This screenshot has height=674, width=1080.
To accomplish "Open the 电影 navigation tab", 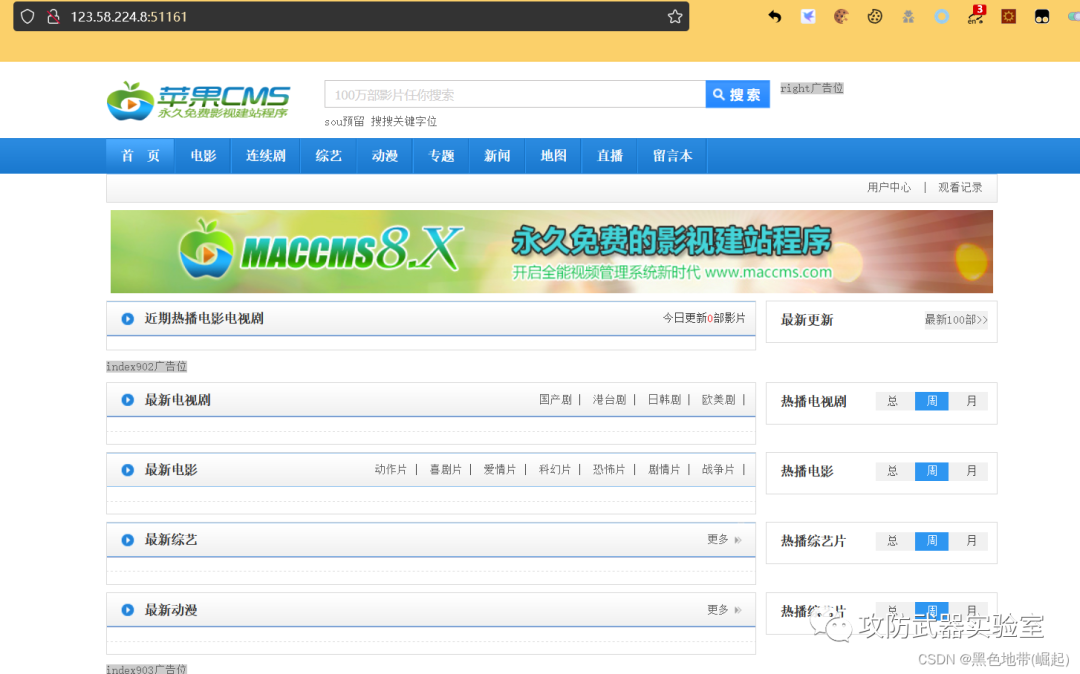I will 203,156.
